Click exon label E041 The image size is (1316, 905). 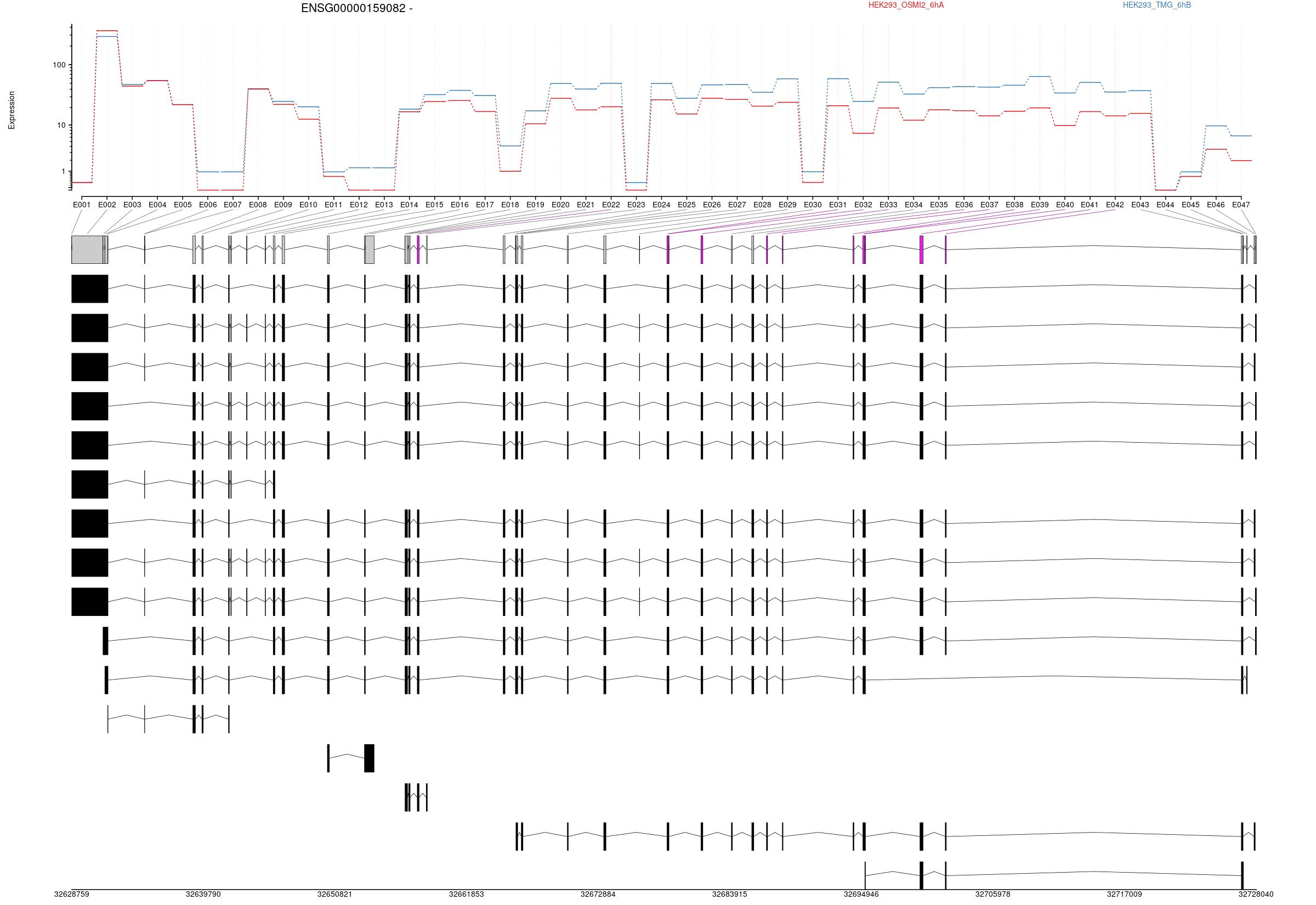pos(1090,205)
